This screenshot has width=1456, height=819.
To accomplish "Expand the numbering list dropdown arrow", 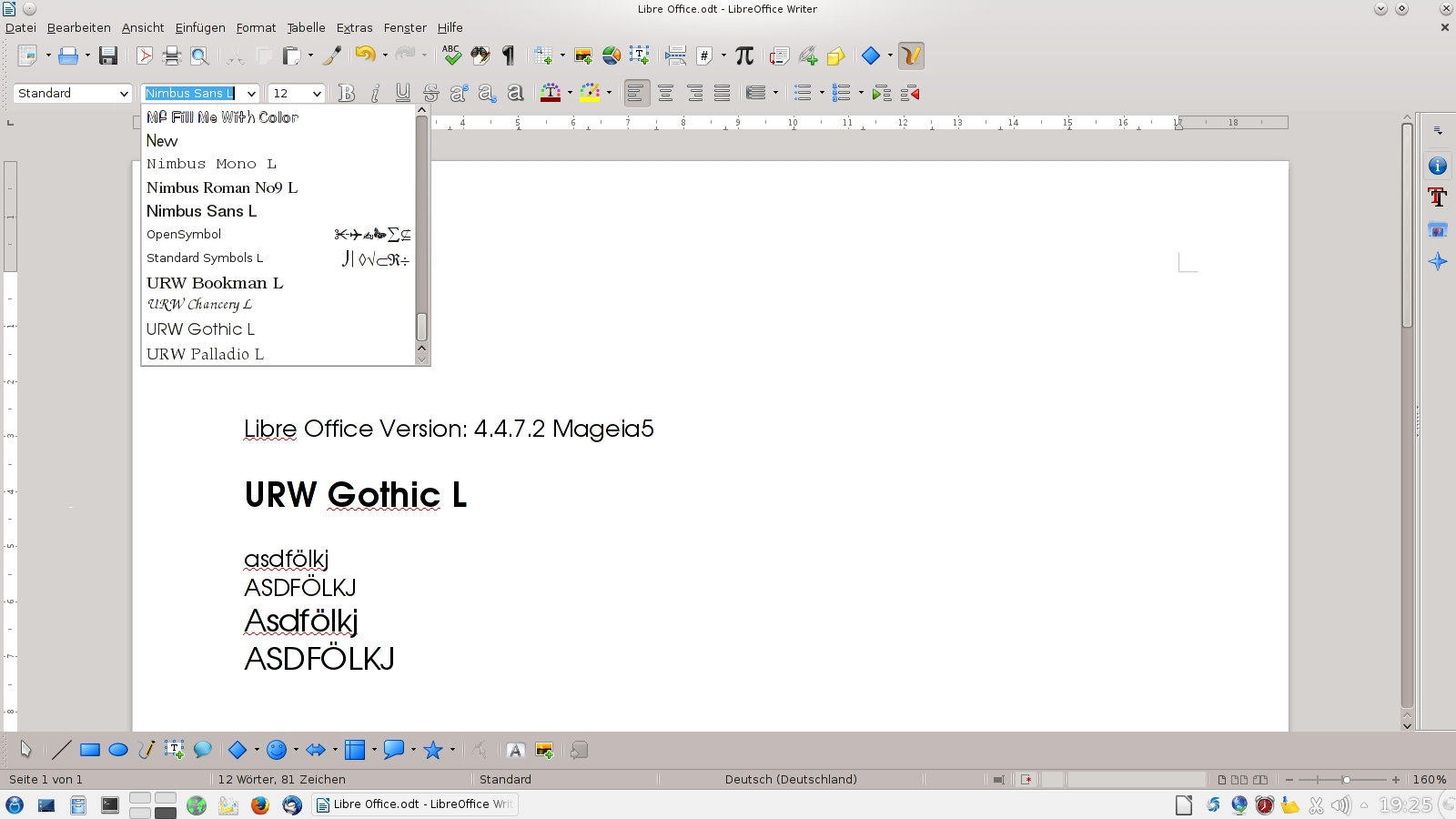I will (860, 93).
